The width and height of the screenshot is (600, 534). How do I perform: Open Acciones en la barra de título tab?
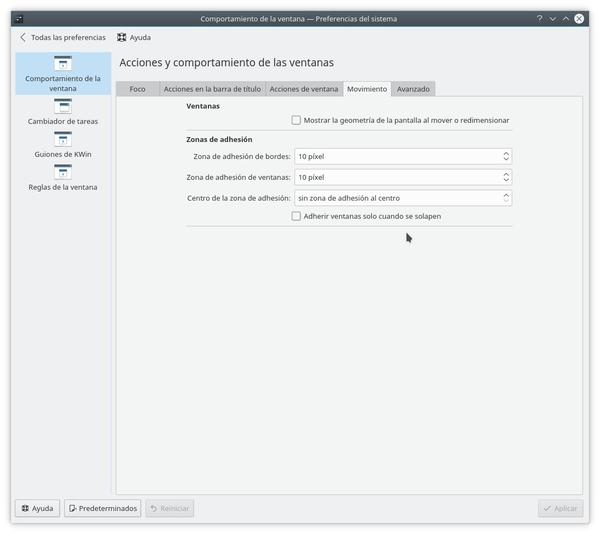pyautogui.click(x=212, y=89)
